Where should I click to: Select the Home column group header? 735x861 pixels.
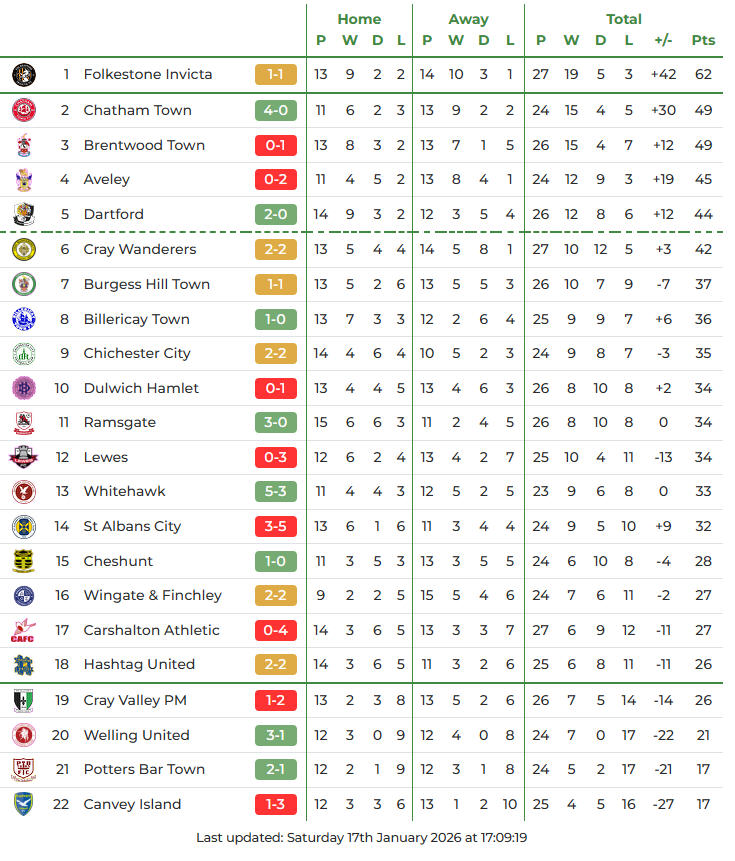(359, 19)
